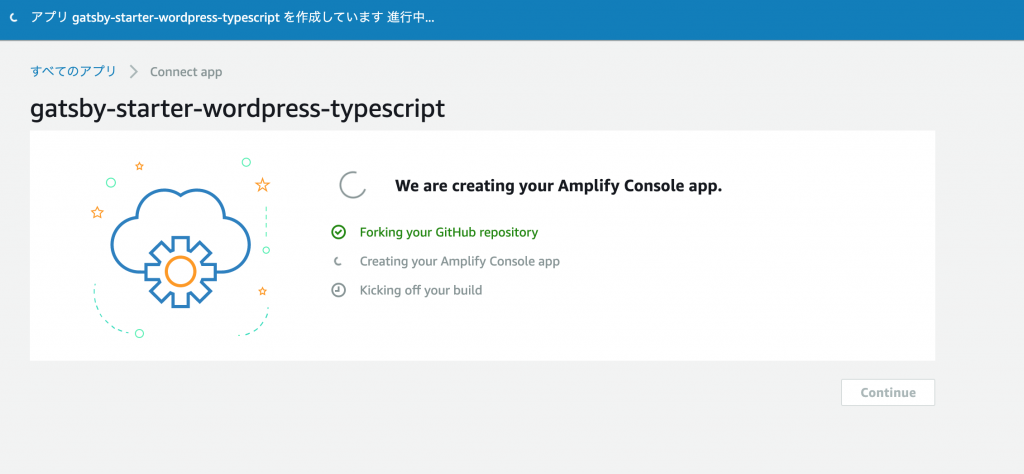Click the Kicking off your build step text
1024x474 pixels.
coord(421,290)
